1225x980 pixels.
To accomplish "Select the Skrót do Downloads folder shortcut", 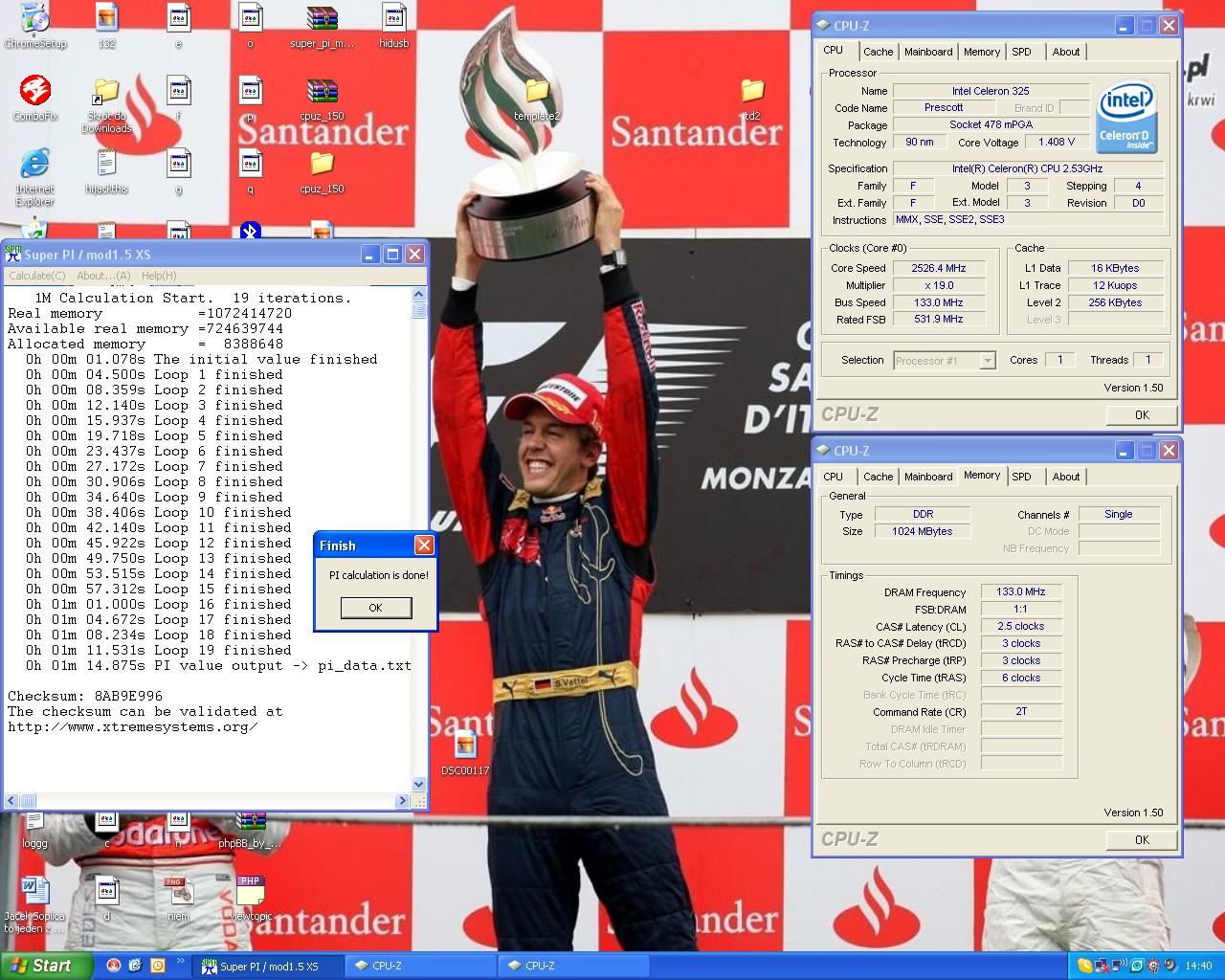I will pos(106,105).
